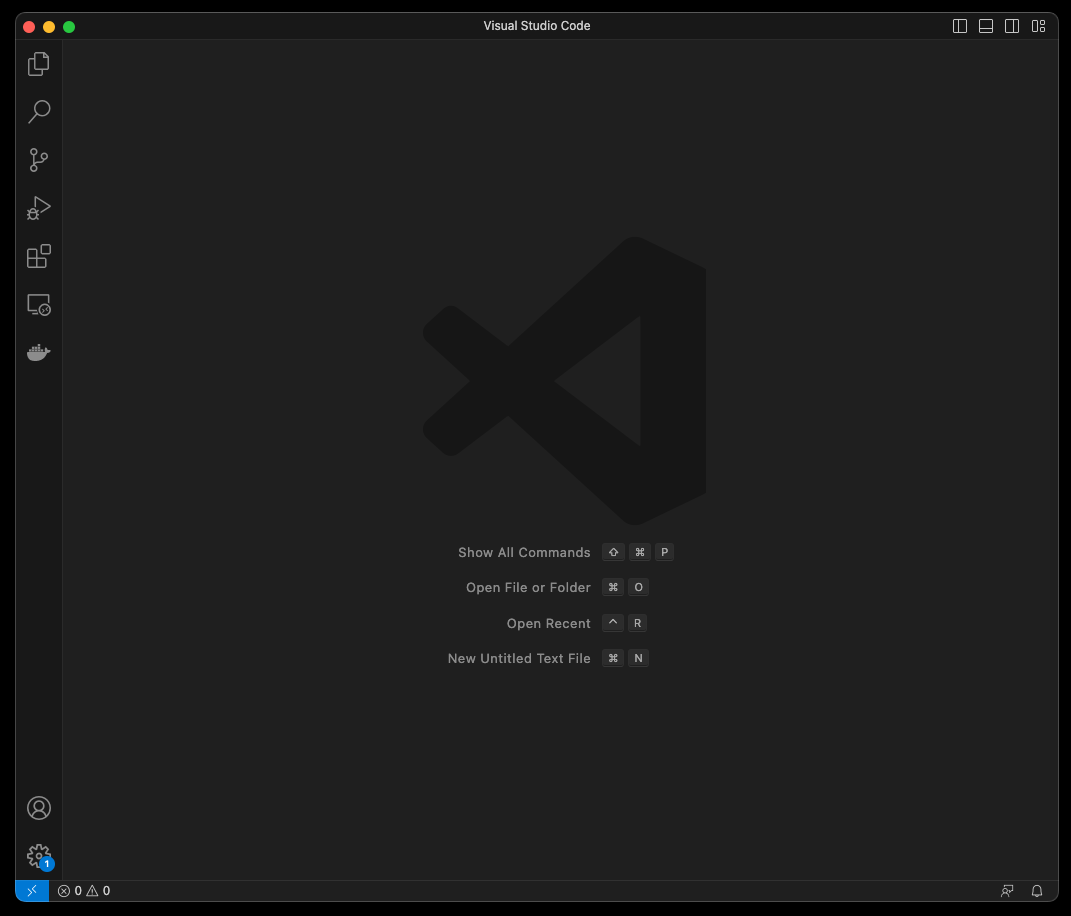1071x916 pixels.
Task: Click the R key hint badge
Action: pyautogui.click(x=637, y=623)
